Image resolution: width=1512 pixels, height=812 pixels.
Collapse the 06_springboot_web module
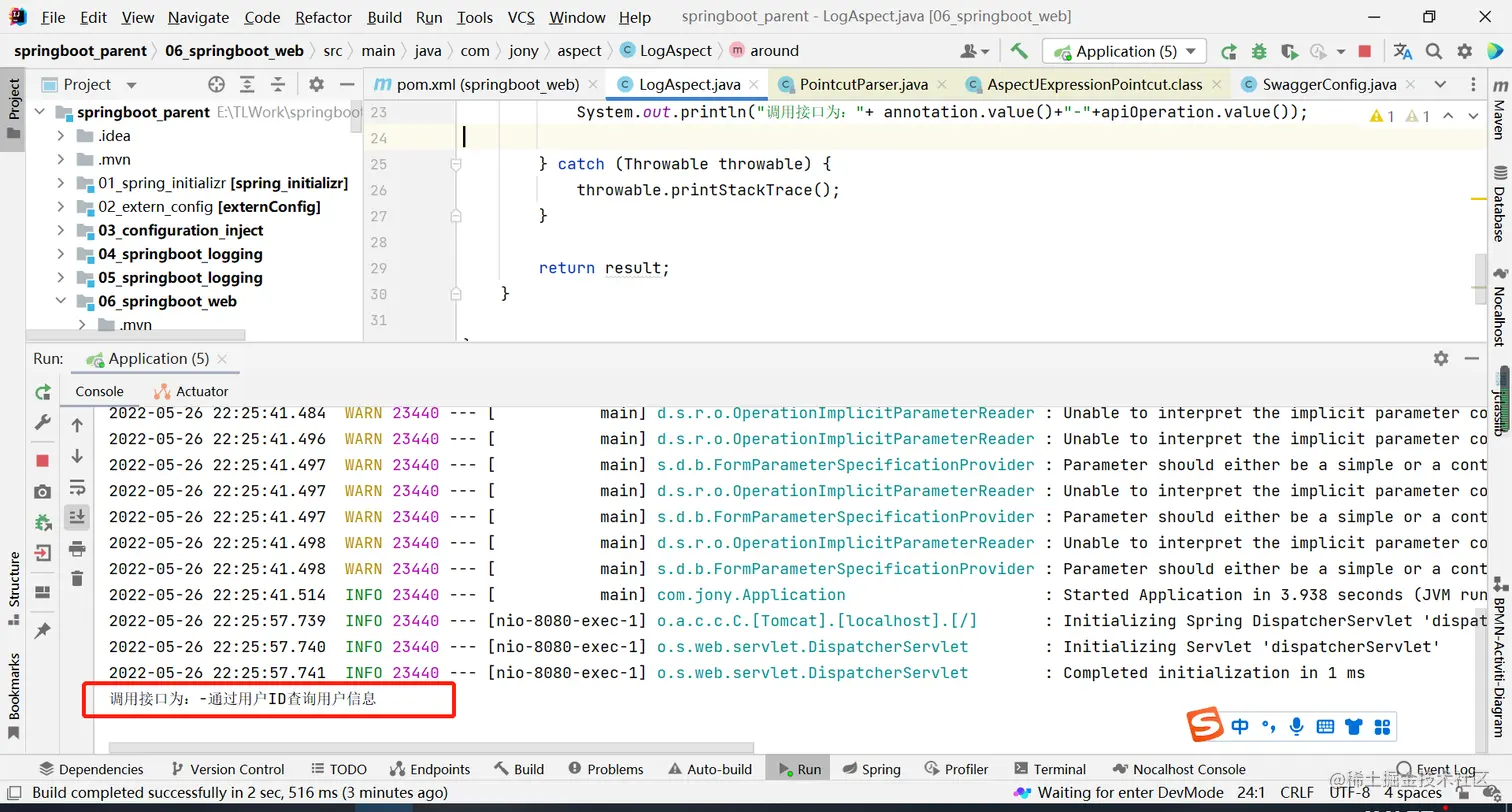point(60,301)
